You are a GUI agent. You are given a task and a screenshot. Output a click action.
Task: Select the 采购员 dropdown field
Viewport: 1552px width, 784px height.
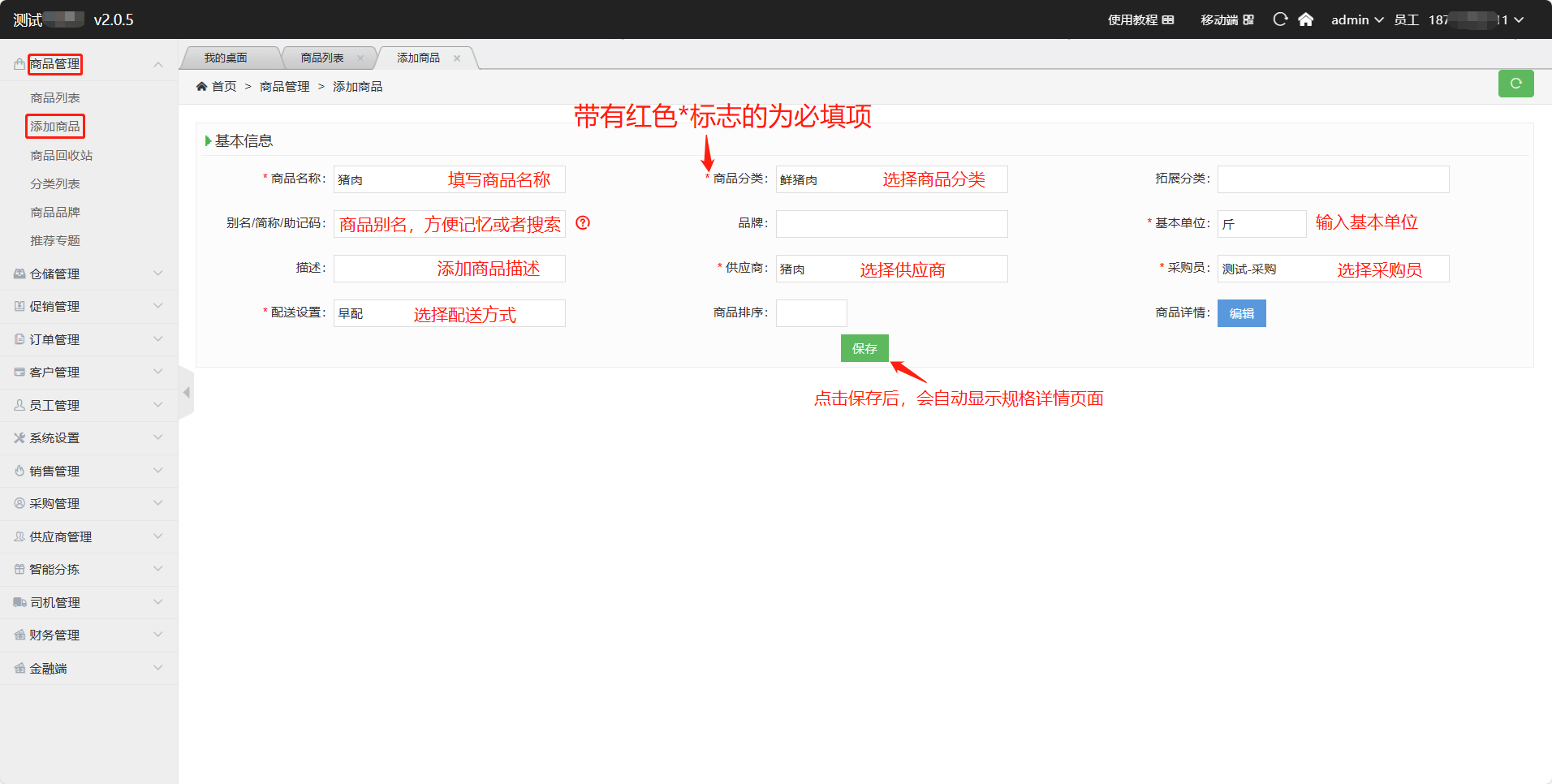point(1333,269)
